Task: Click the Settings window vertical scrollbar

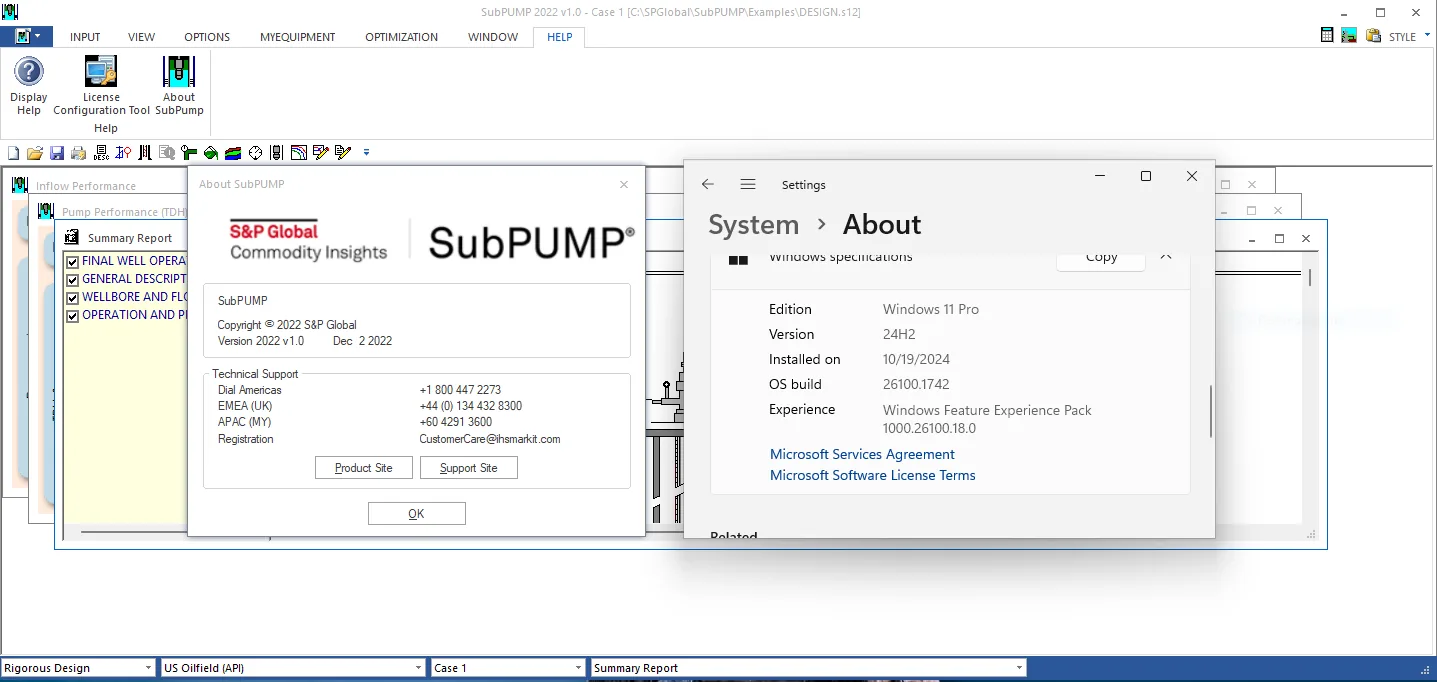Action: pos(1211,410)
